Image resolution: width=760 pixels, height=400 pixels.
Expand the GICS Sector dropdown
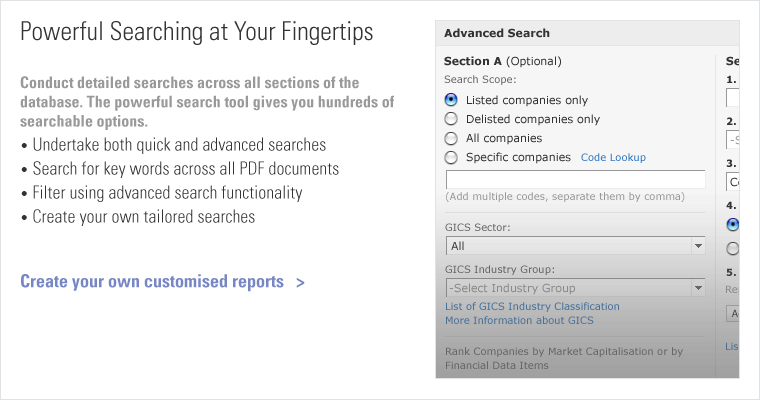575,246
